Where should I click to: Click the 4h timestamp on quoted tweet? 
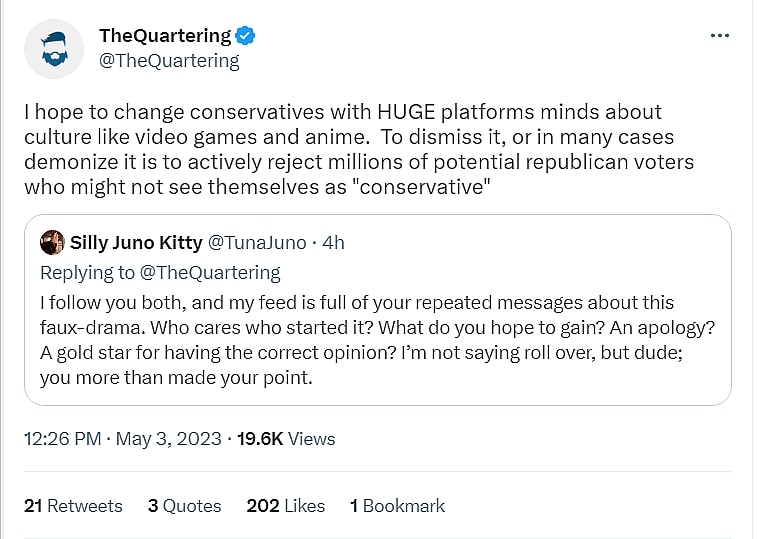(x=333, y=243)
